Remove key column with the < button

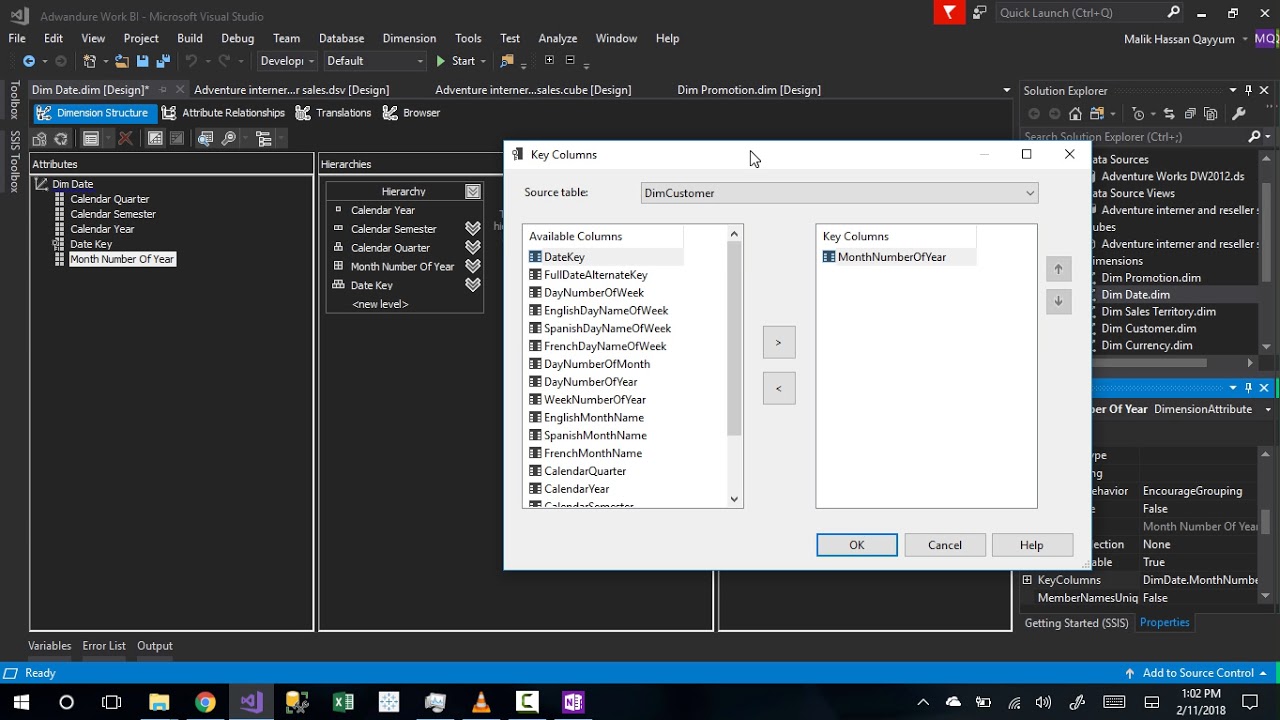click(x=778, y=388)
